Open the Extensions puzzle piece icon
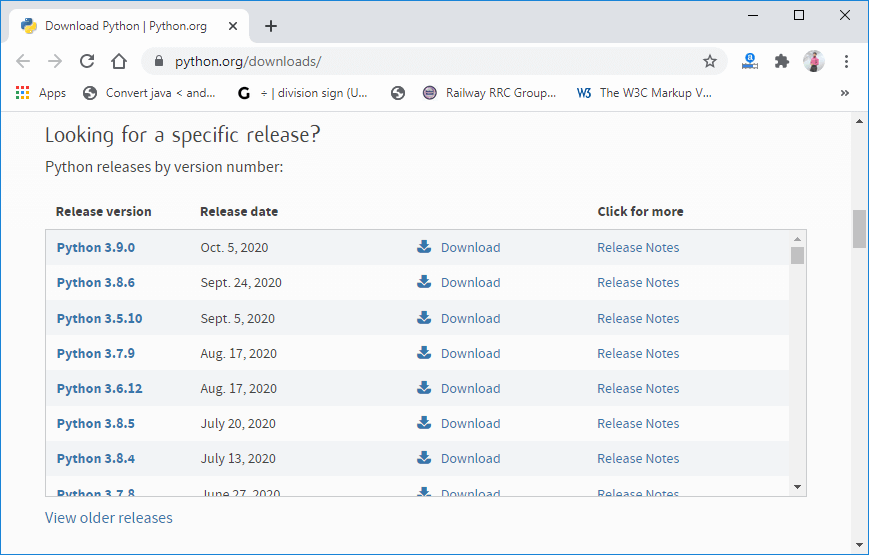The image size is (869, 555). [x=781, y=61]
